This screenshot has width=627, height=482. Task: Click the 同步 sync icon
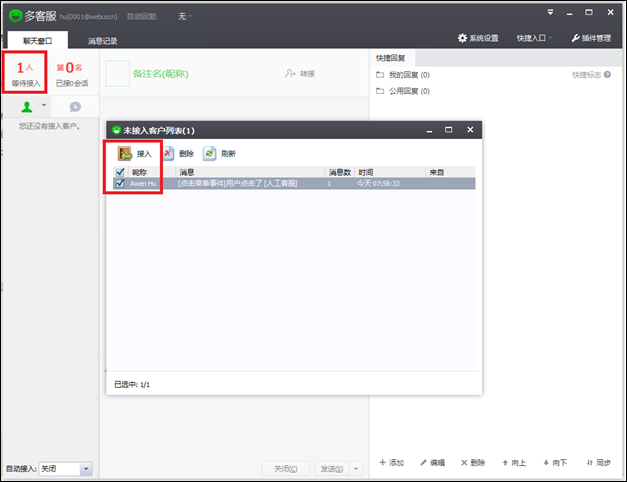click(x=589, y=463)
